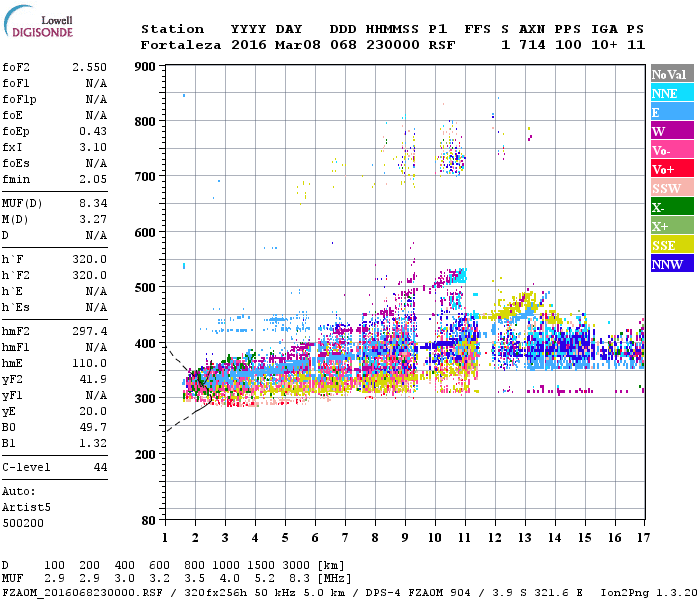Click the 900 km y-axis label

coord(145,67)
